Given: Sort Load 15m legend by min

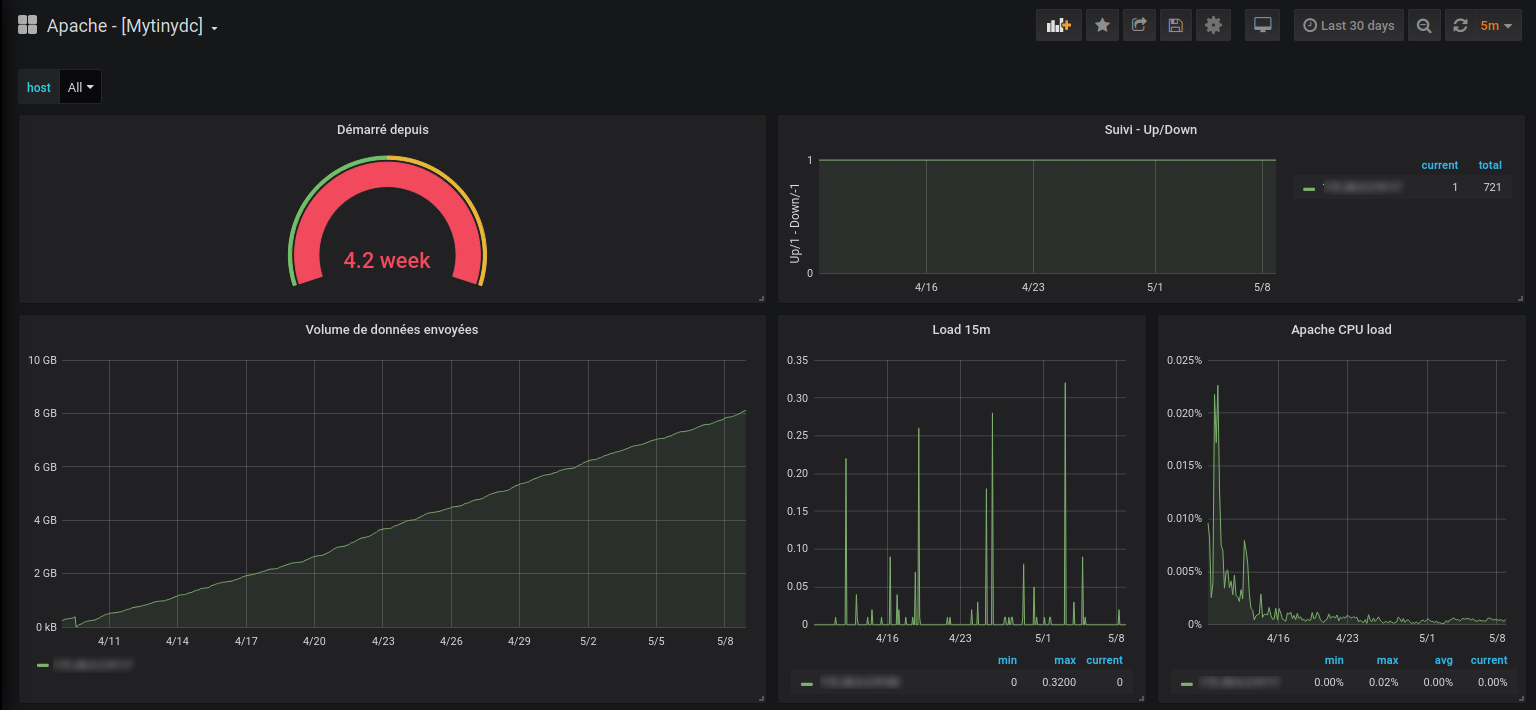Looking at the screenshot, I should (x=1007, y=660).
